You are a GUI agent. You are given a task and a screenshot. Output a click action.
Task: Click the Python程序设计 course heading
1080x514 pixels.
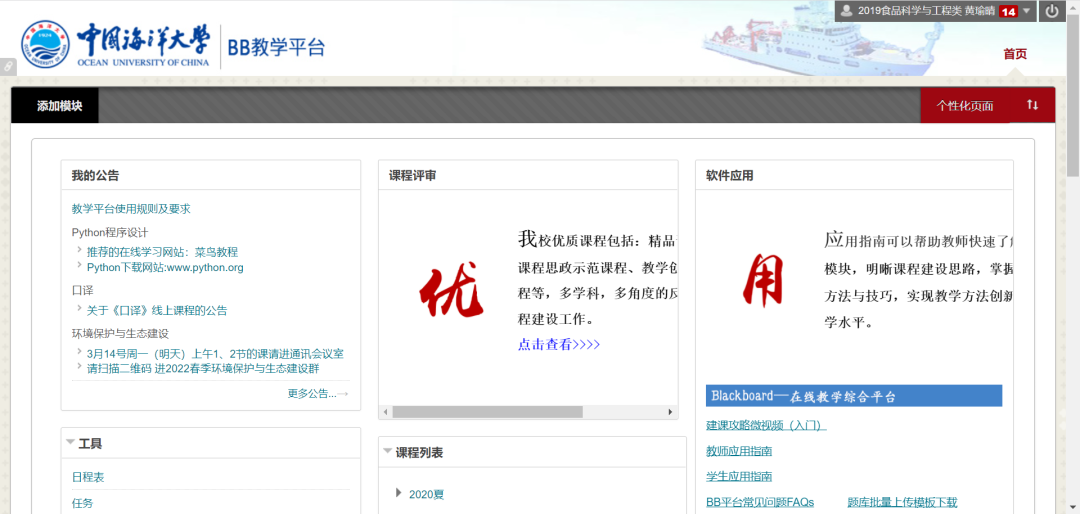110,232
